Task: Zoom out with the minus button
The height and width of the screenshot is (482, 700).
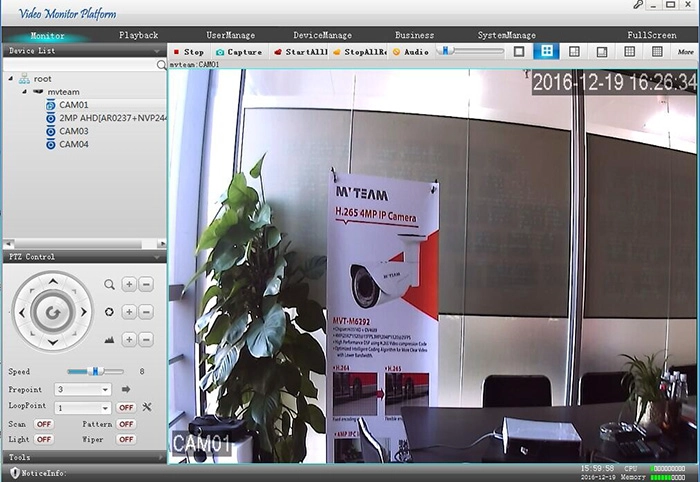Action: coord(146,284)
